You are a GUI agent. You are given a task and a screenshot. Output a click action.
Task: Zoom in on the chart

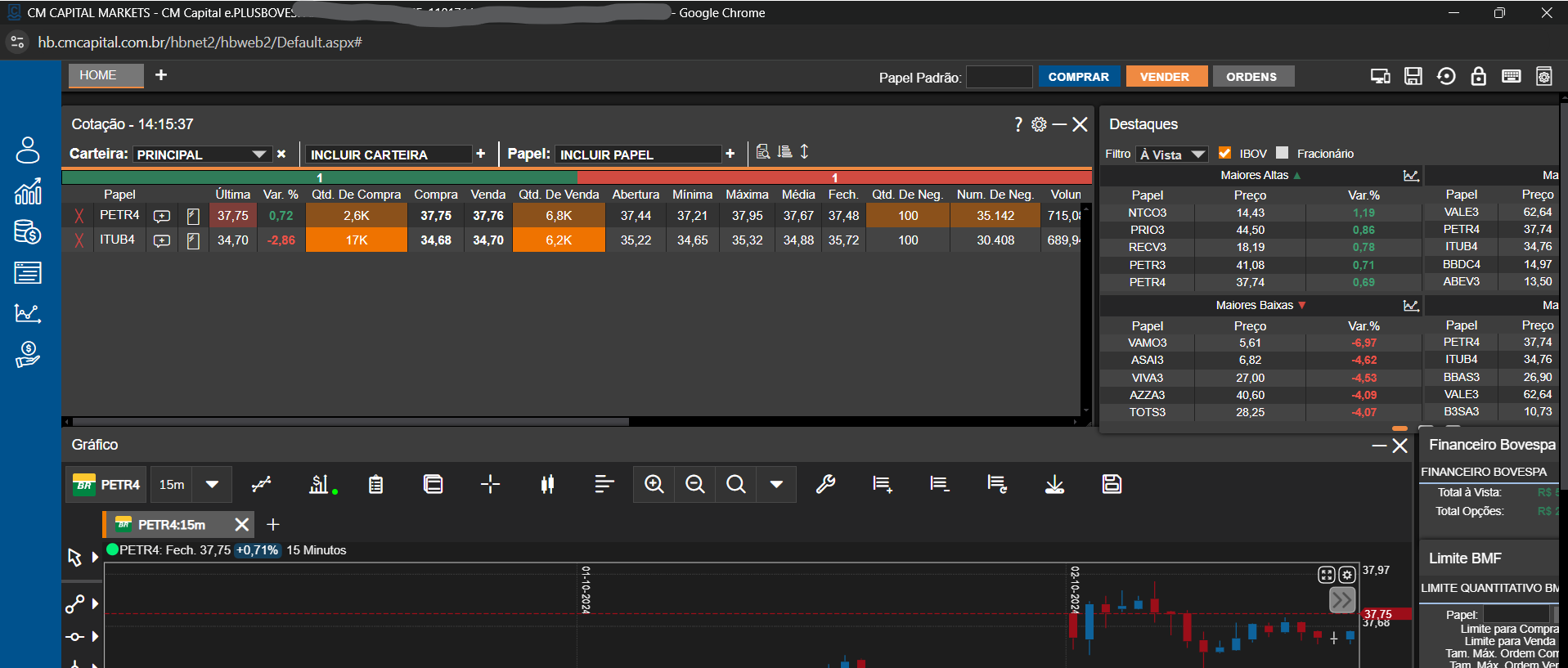pyautogui.click(x=654, y=484)
